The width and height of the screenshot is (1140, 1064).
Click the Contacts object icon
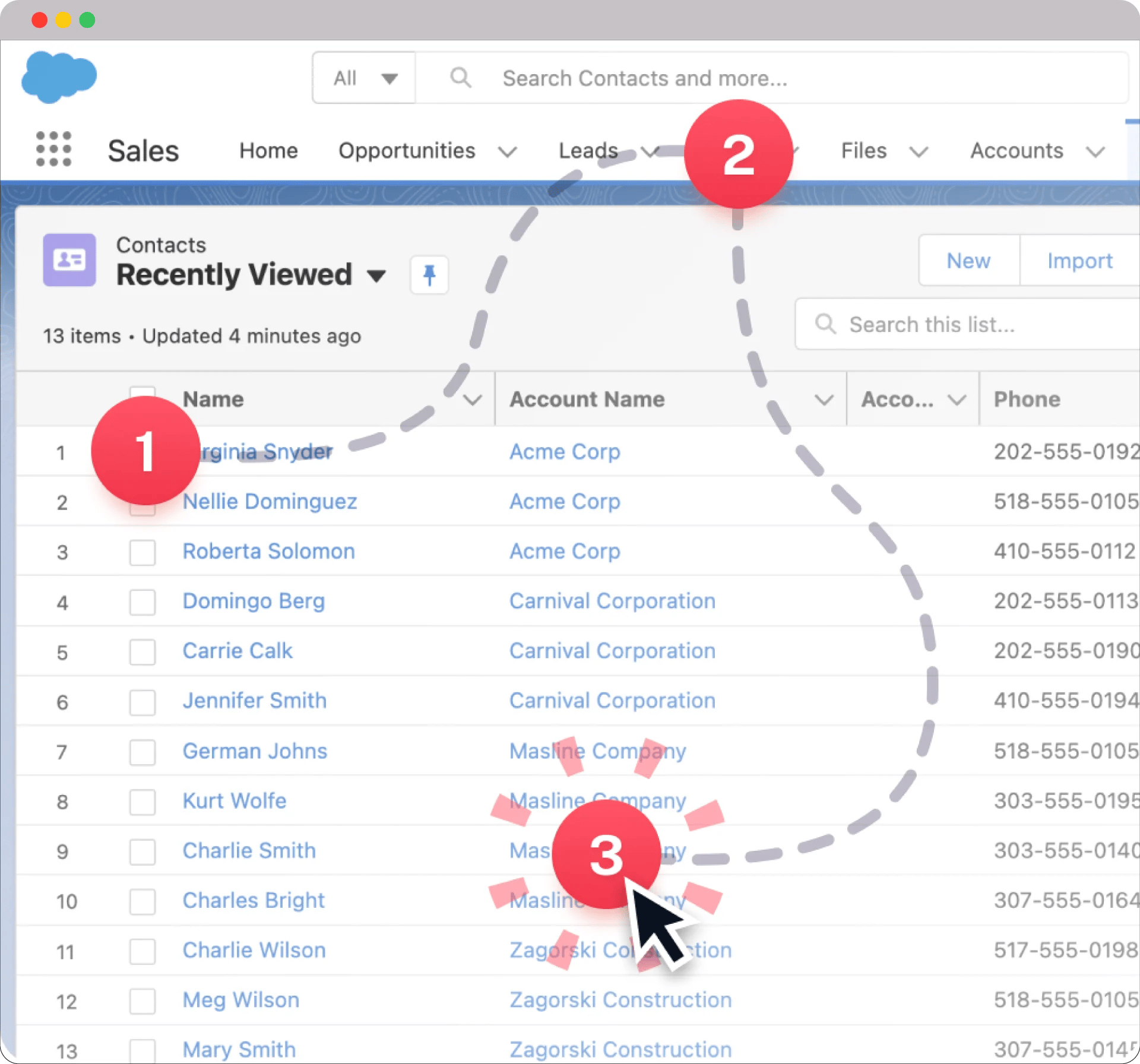(x=69, y=260)
